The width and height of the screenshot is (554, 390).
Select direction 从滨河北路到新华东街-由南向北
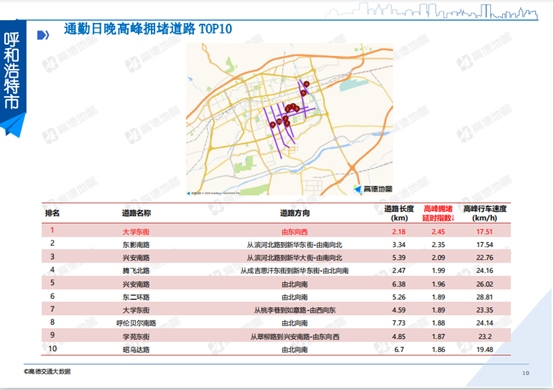pyautogui.click(x=294, y=245)
